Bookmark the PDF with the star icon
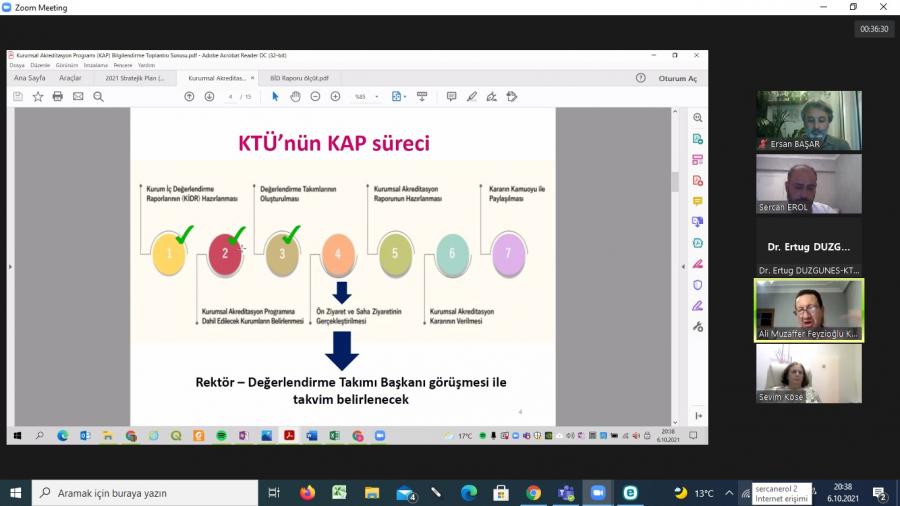Viewport: 900px width, 506px height. pyautogui.click(x=38, y=97)
